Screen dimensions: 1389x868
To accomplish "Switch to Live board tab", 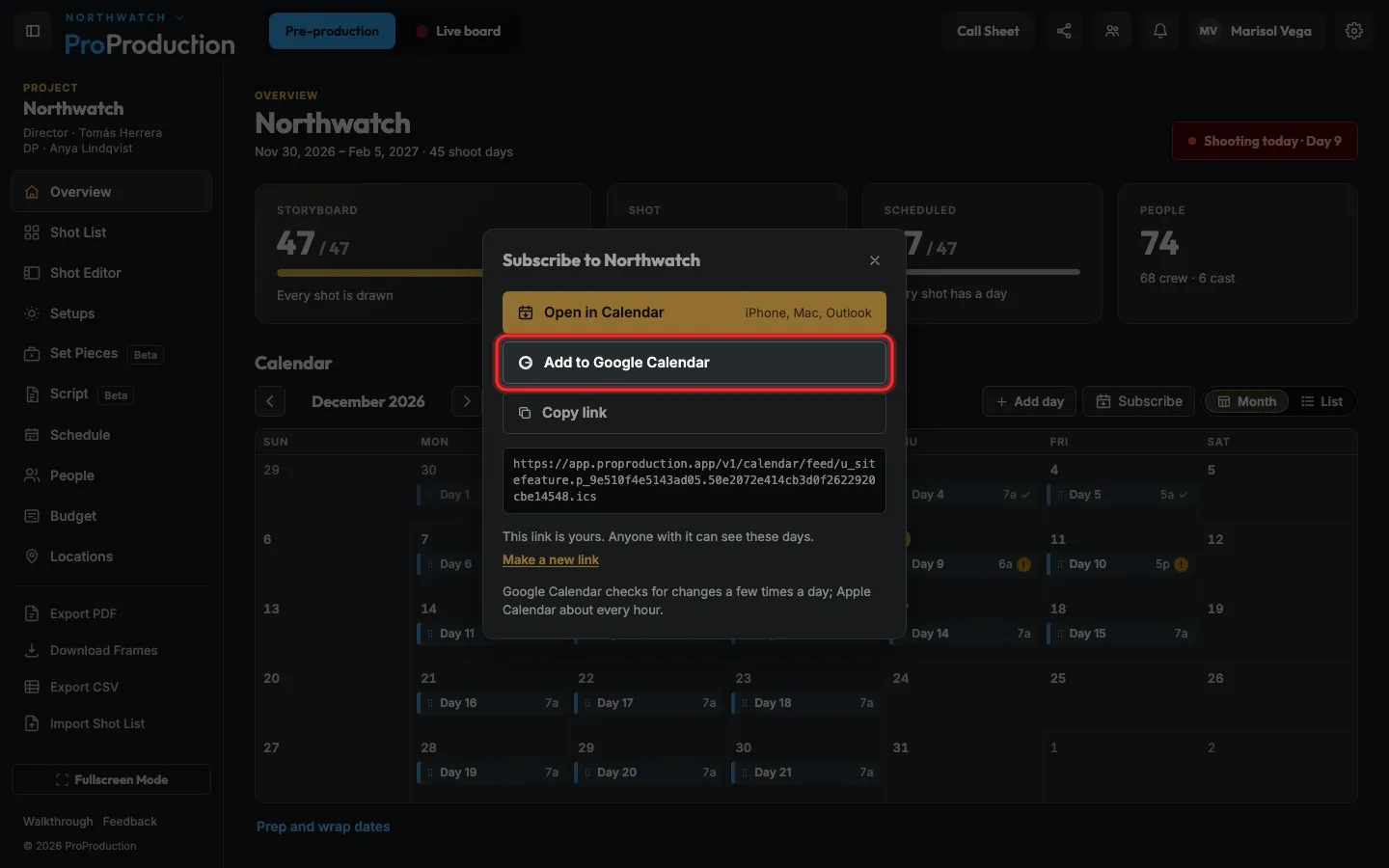I will pyautogui.click(x=458, y=31).
